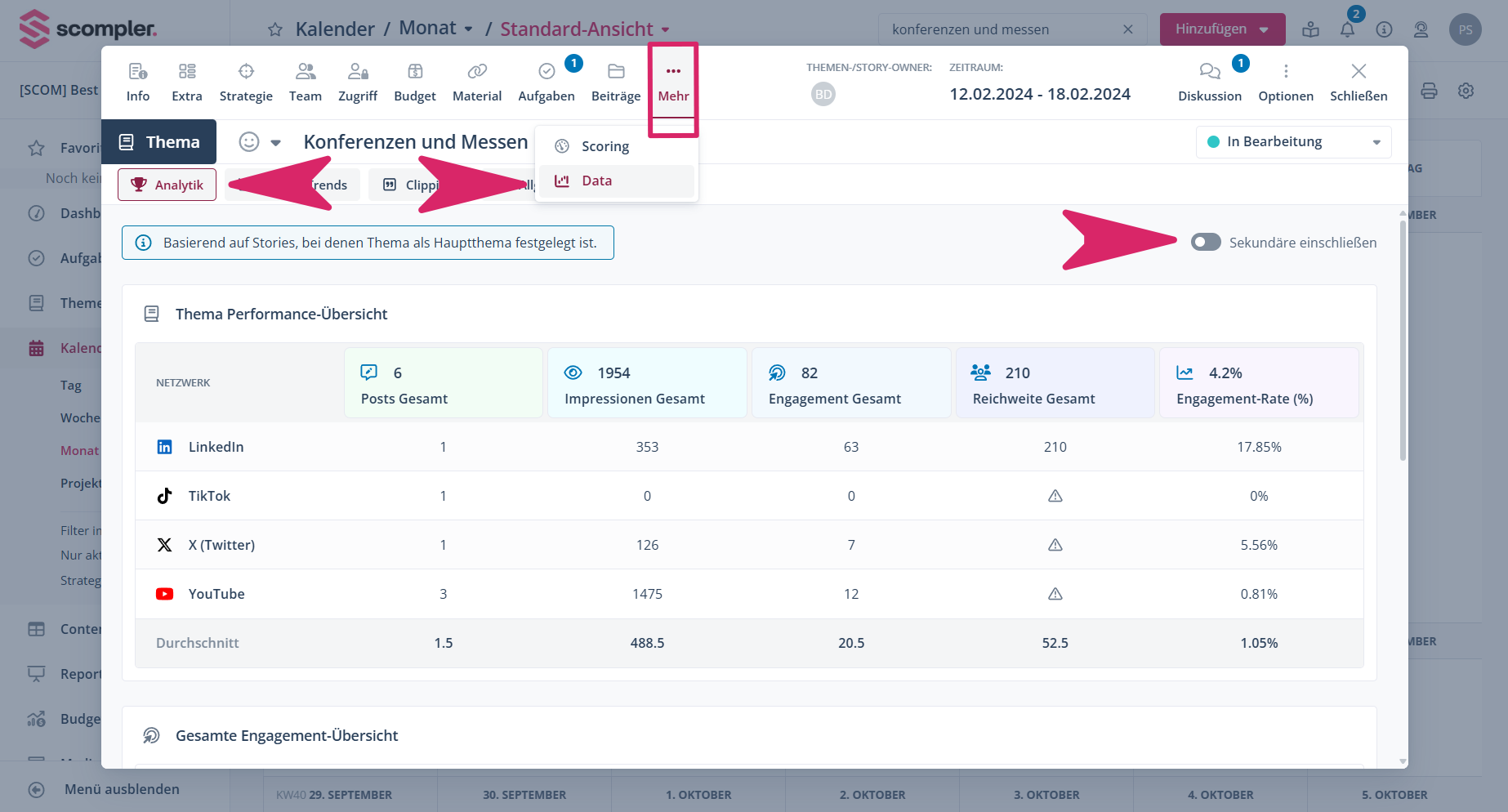Open the Strategie section

(x=246, y=83)
